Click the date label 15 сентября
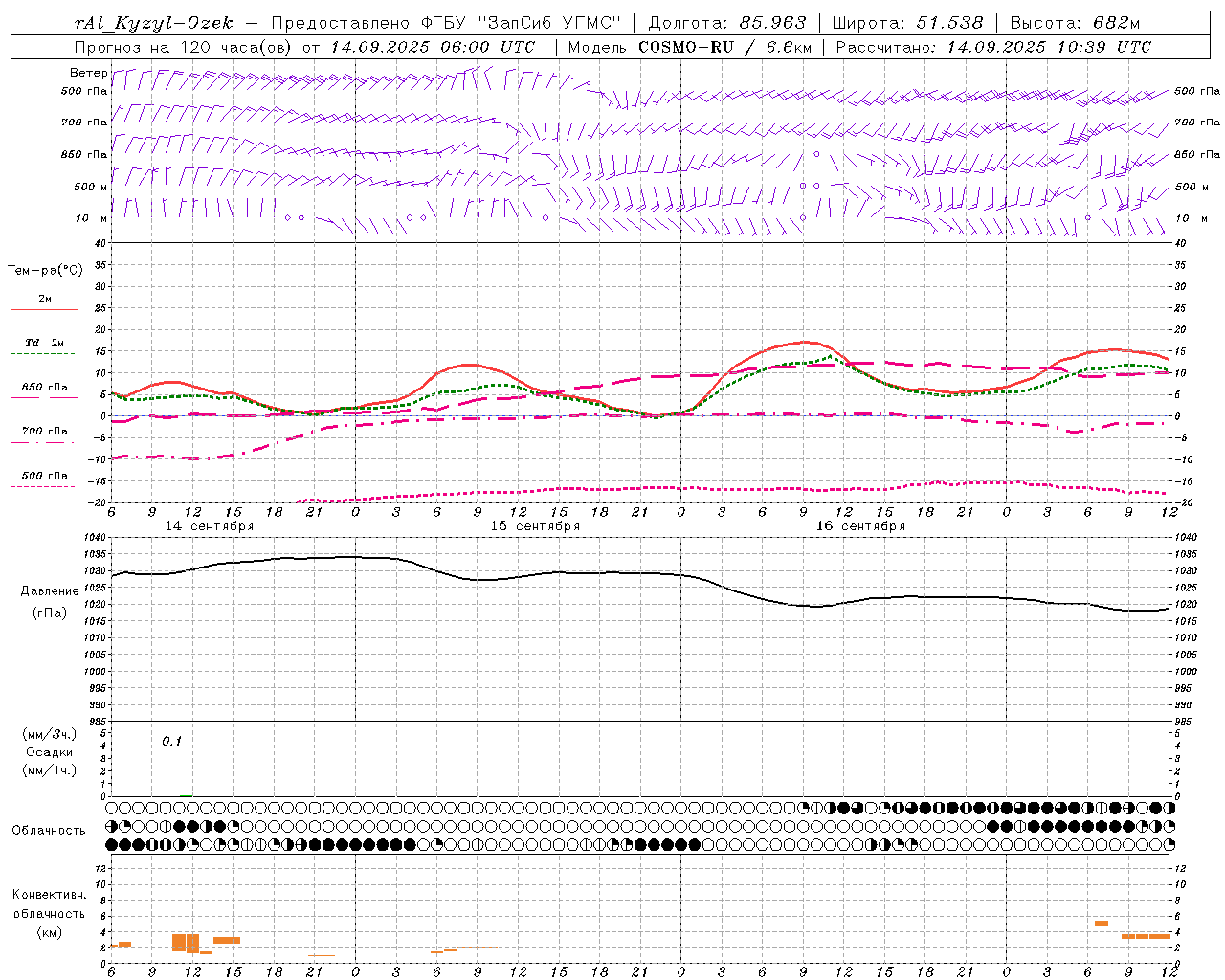 pyautogui.click(x=535, y=526)
